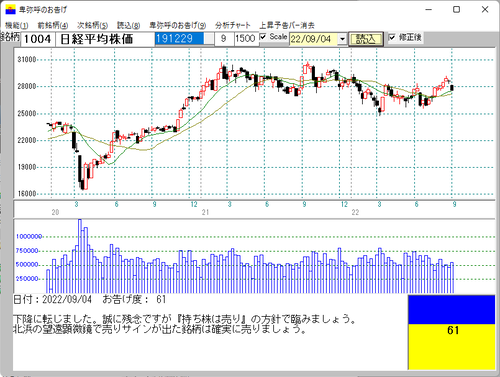The height and width of the screenshot is (377, 500).
Task: Open the 分析チャート menu
Action: [x=233, y=25]
